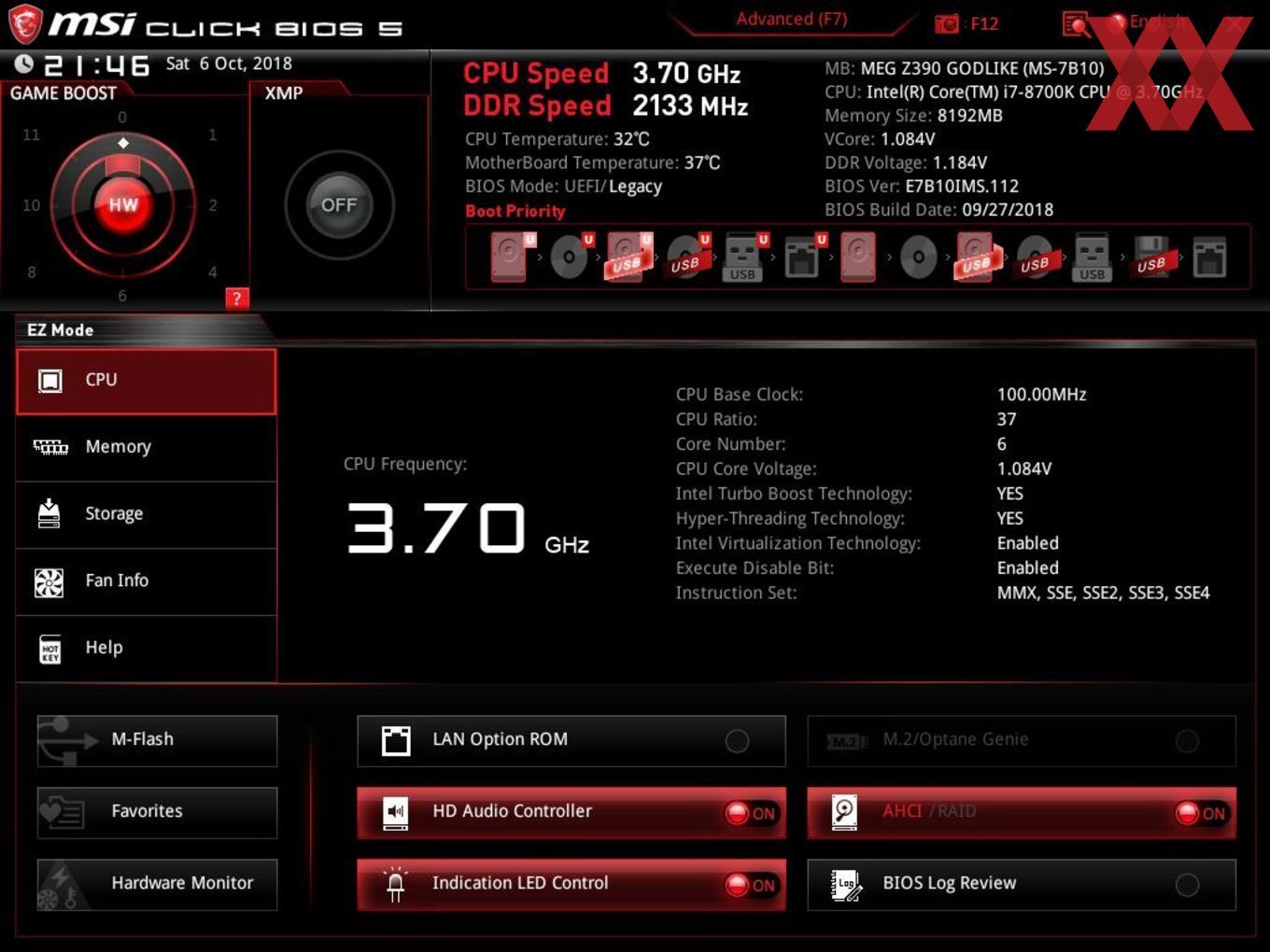Click the Boot Priority label
The width and height of the screenshot is (1270, 952).
click(515, 211)
